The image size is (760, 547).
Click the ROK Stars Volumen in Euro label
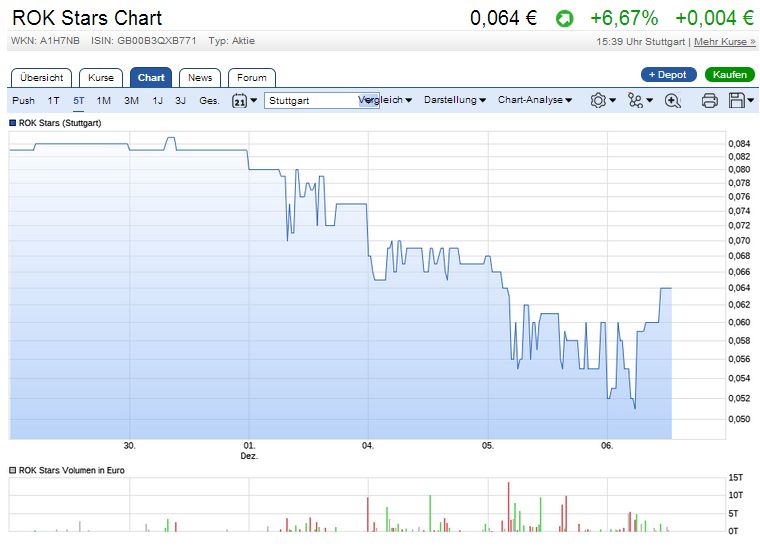click(72, 470)
